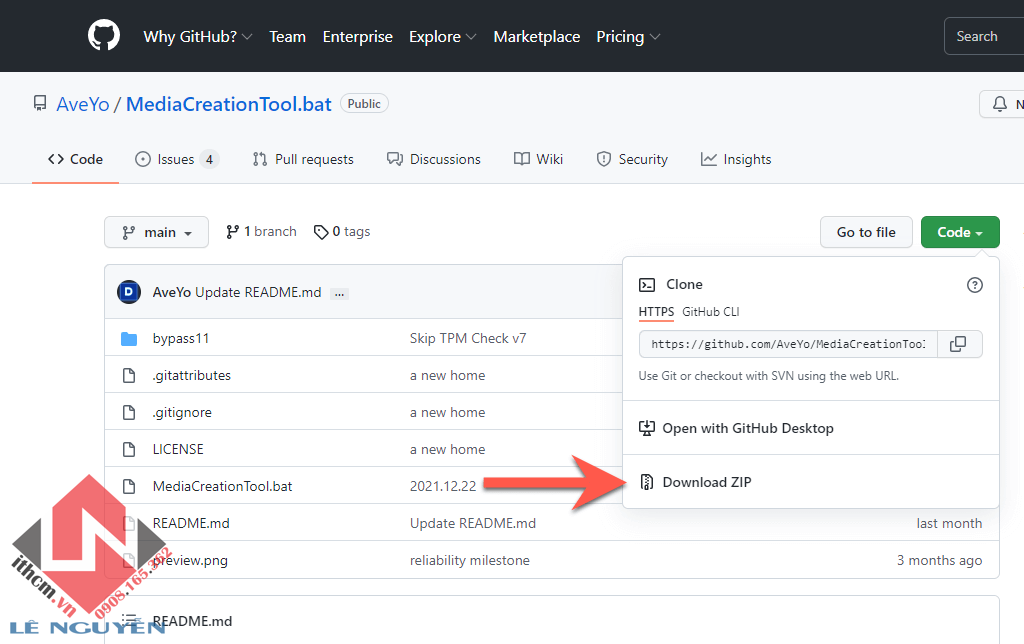
Task: Click the Public repository badge
Action: (364, 104)
